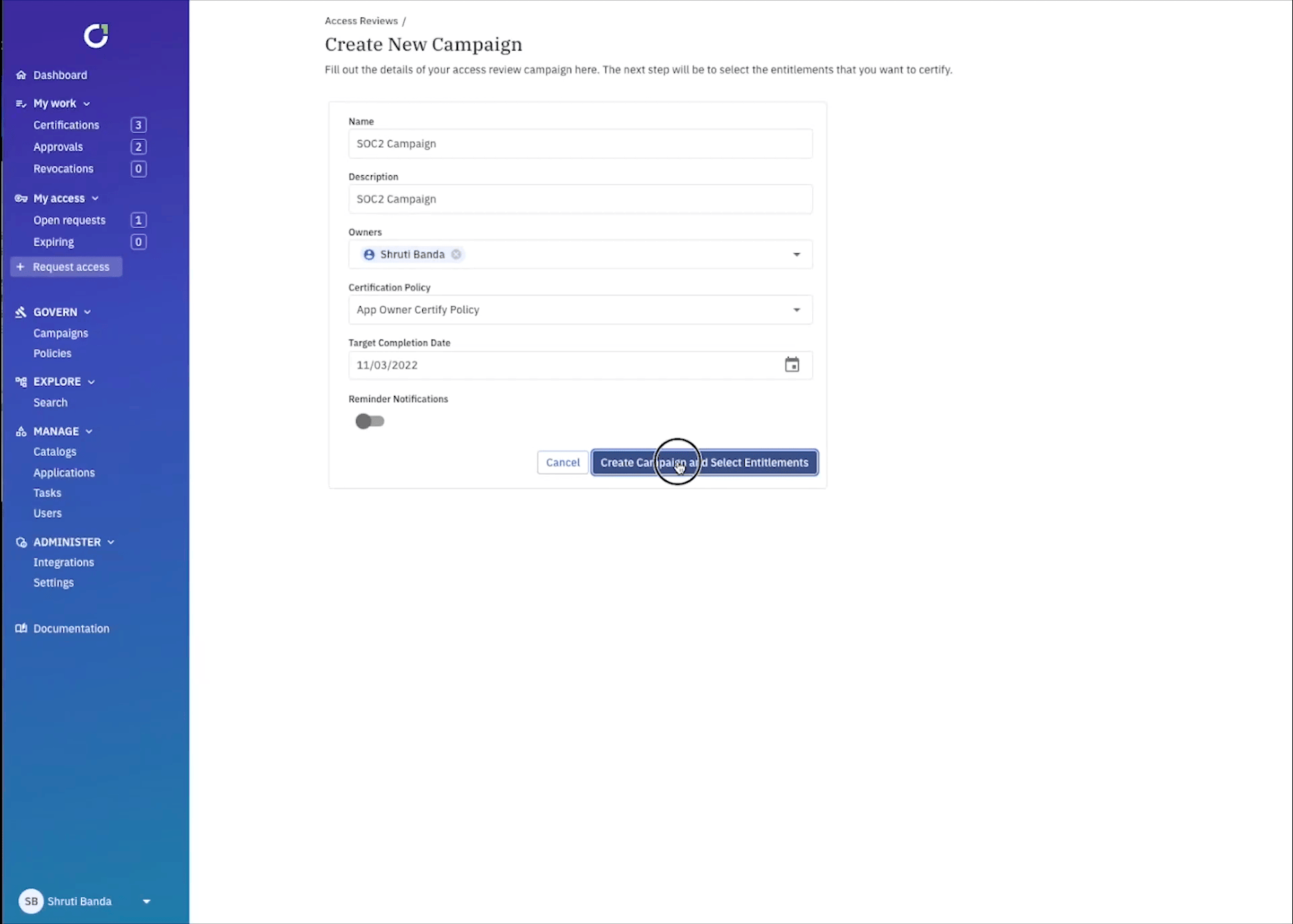The image size is (1293, 924).
Task: Click the Owners dropdown arrow
Action: pos(796,254)
